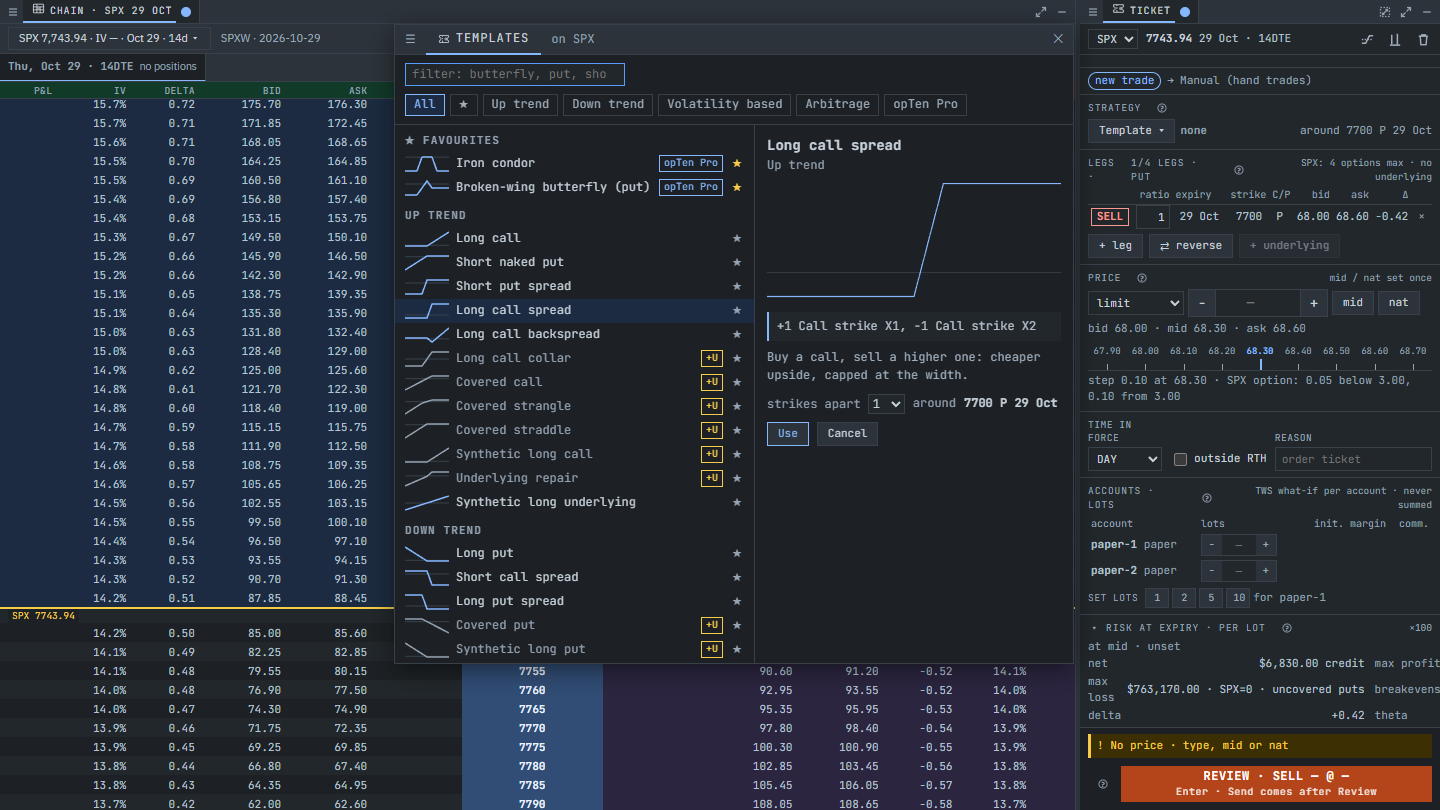Image resolution: width=1440 pixels, height=810 pixels.
Task: Open the Ticket panel hamburger menu
Action: [1091, 11]
